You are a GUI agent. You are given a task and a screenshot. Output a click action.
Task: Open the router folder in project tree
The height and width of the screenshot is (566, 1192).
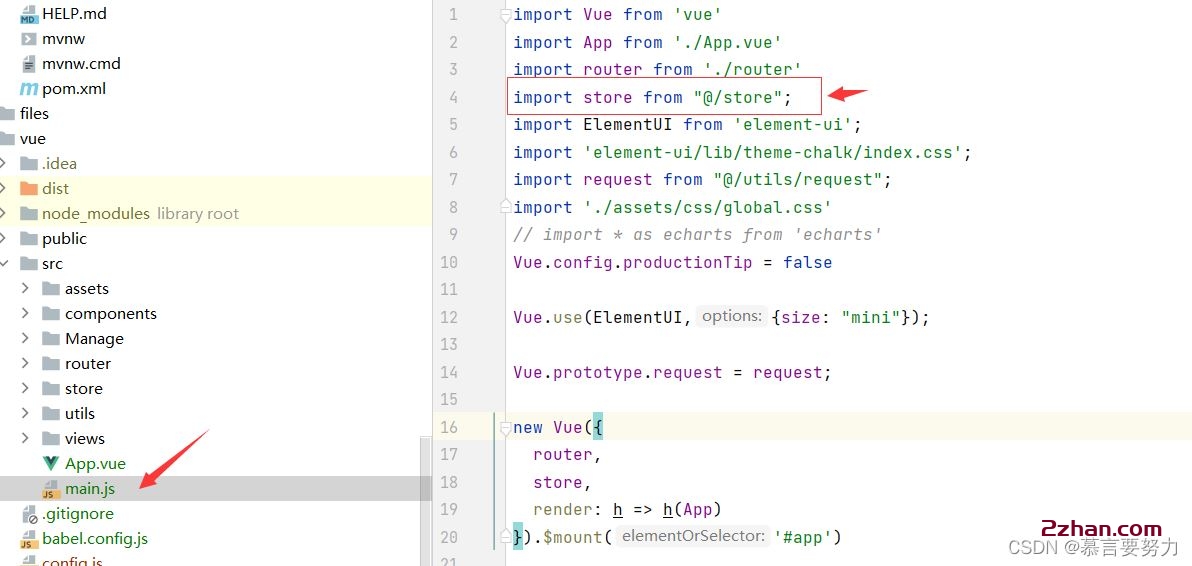[87, 364]
